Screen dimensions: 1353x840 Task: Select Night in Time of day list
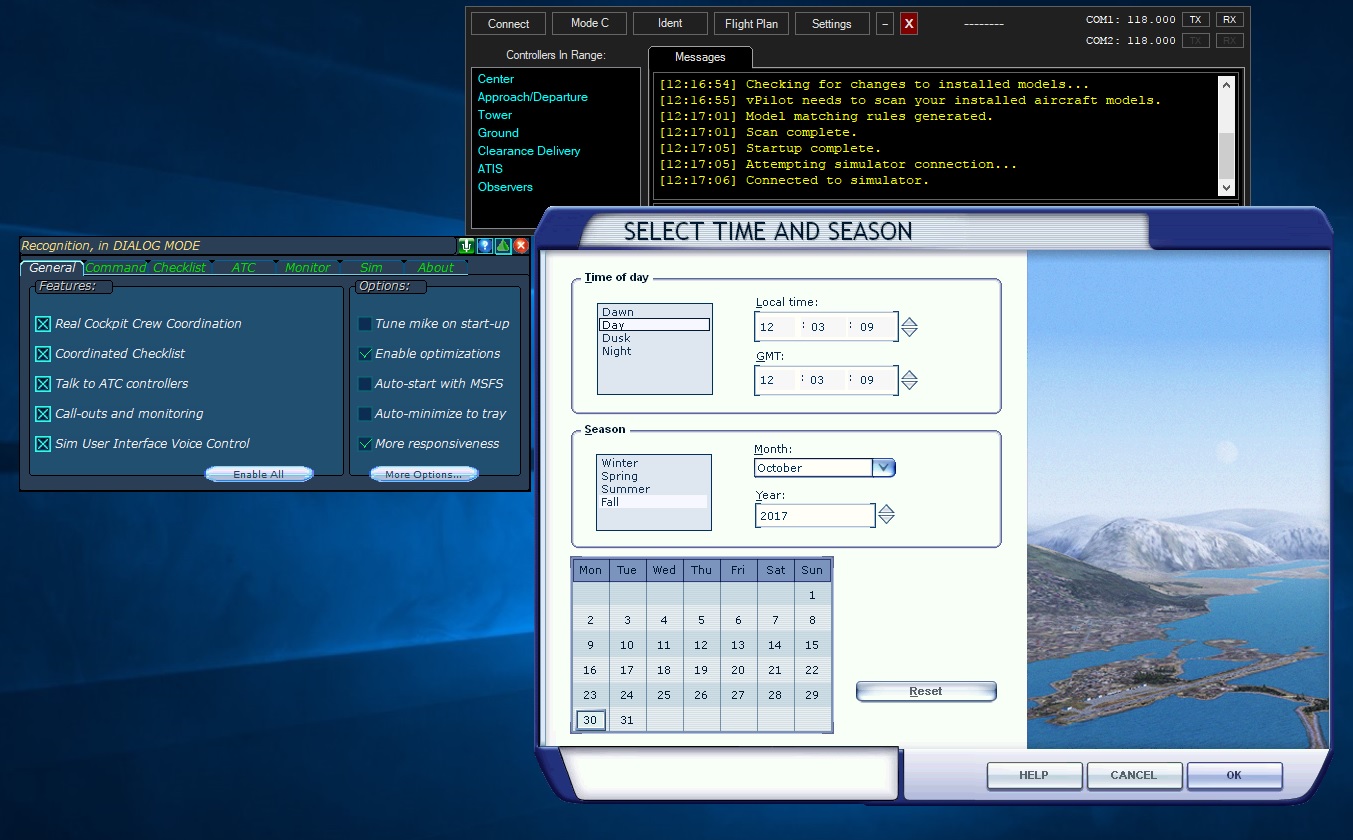pos(655,351)
